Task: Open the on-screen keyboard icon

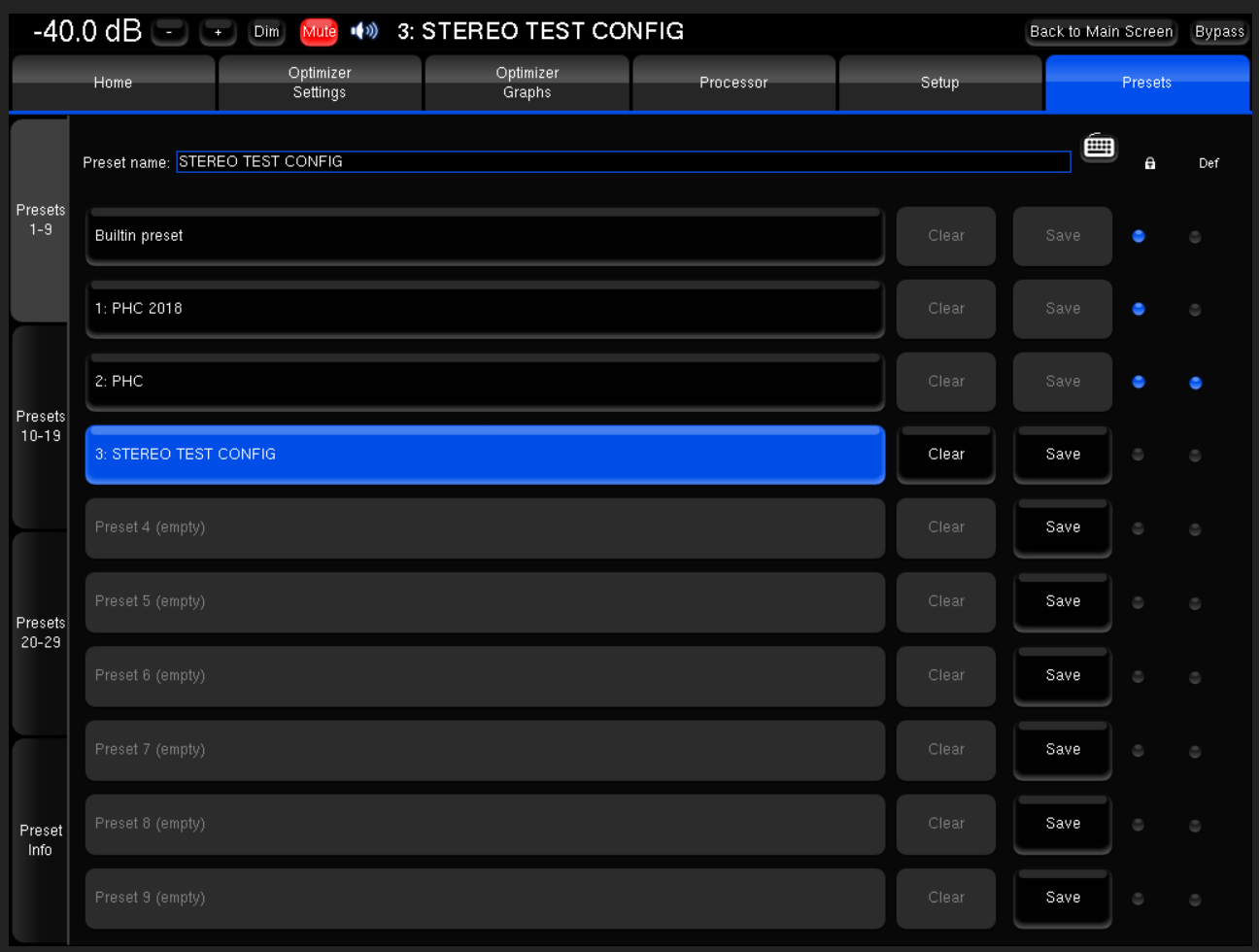Action: point(1099,147)
